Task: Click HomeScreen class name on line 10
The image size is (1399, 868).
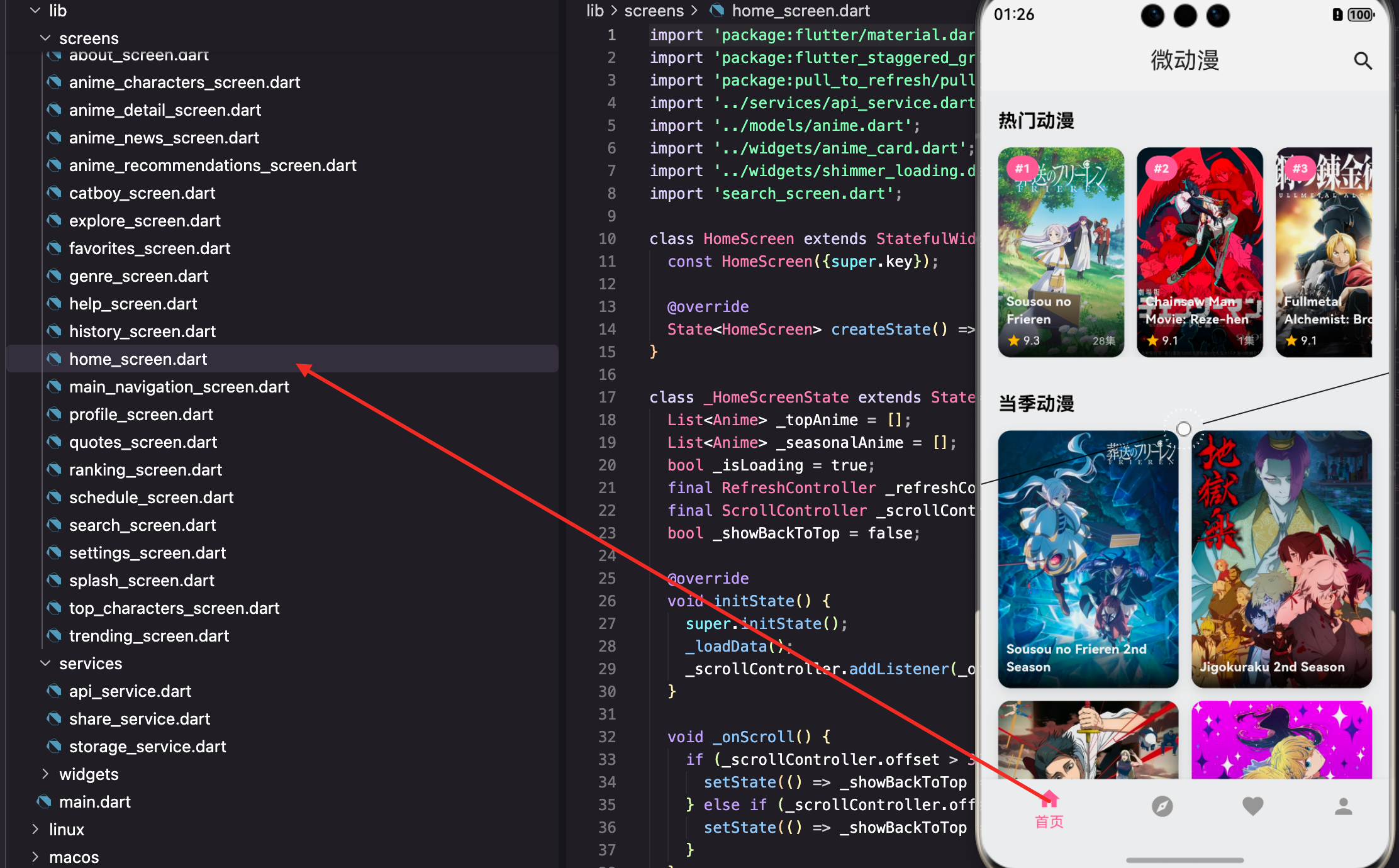Action: point(749,238)
